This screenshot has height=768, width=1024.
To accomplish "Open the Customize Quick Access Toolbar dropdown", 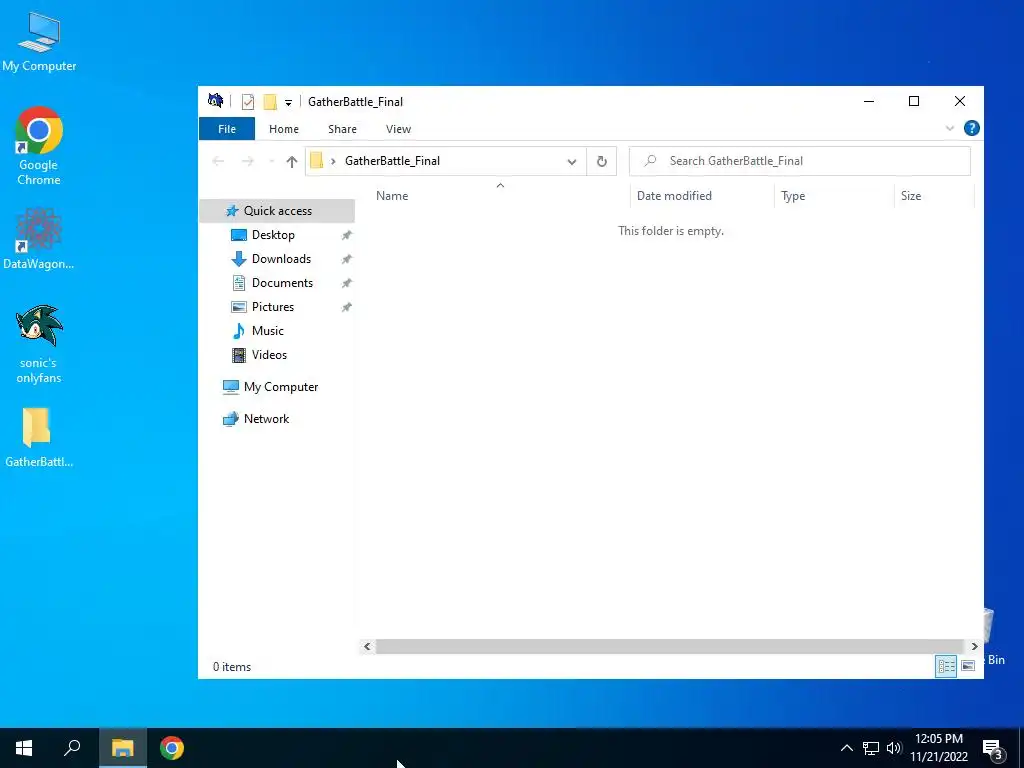I will coord(288,103).
